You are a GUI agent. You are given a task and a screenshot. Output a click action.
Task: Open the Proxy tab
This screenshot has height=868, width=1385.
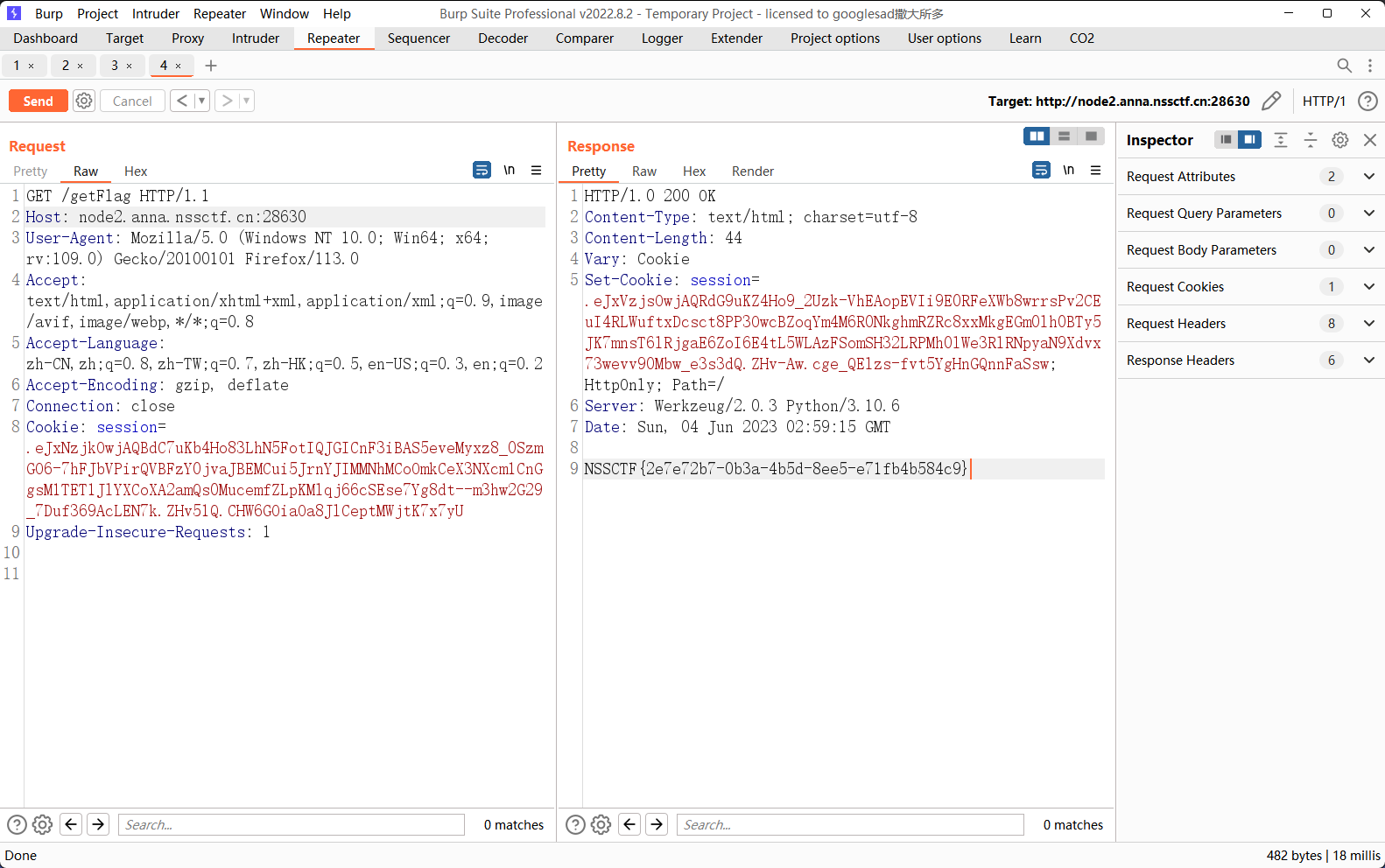(187, 38)
